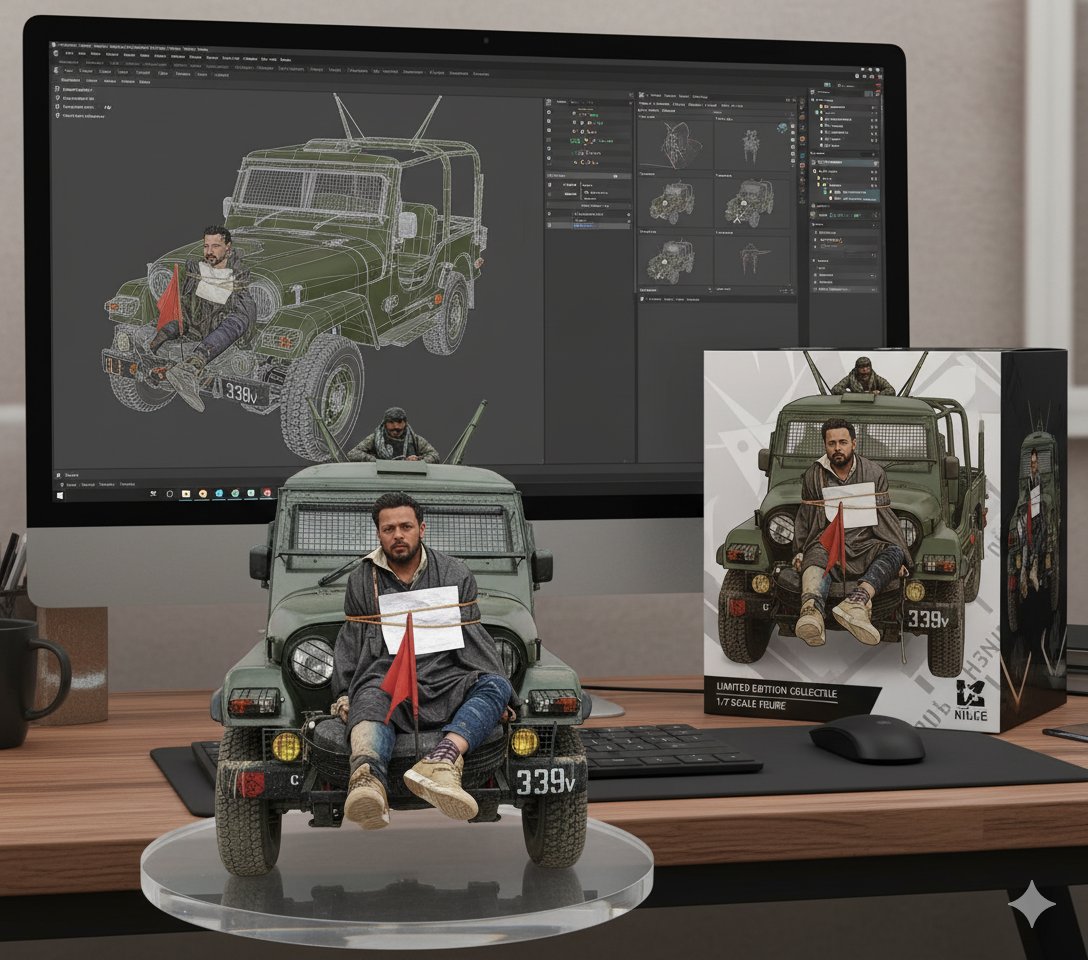1088x960 pixels.
Task: Open the top-right standing figure thumbnail
Action: tap(751, 146)
